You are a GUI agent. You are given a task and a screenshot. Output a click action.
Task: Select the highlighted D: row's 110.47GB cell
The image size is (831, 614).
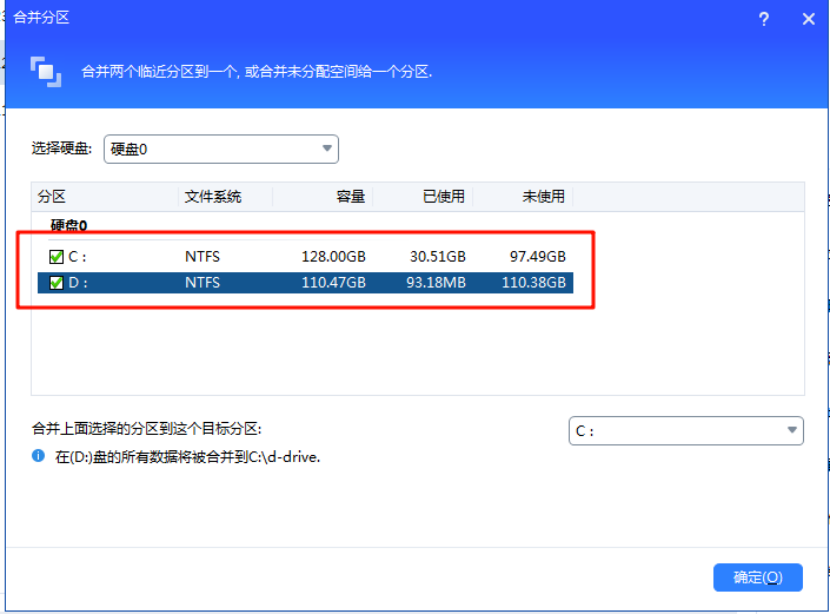point(334,283)
